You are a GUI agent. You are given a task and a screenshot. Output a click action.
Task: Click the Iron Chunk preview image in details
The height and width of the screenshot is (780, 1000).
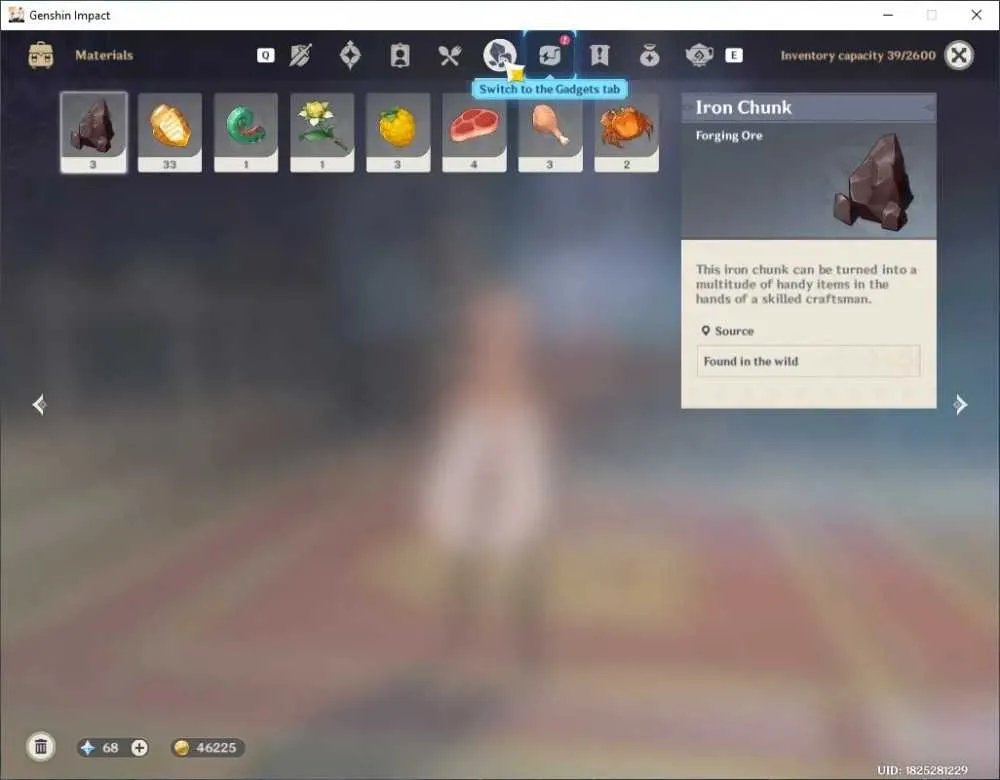pyautogui.click(x=874, y=183)
